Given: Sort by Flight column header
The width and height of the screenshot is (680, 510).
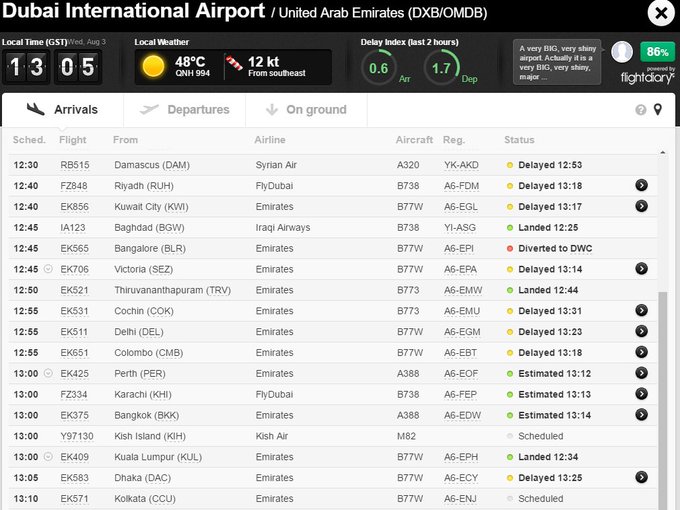Looking at the screenshot, I should click(x=72, y=140).
